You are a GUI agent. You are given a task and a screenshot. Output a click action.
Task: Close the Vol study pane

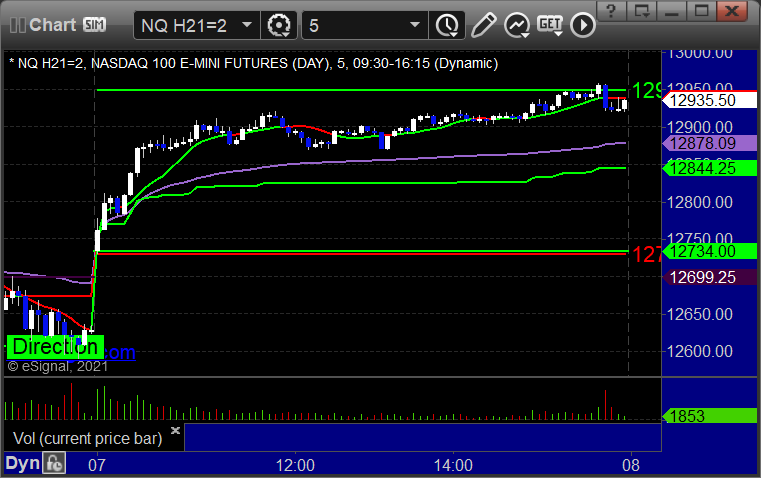[x=175, y=432]
